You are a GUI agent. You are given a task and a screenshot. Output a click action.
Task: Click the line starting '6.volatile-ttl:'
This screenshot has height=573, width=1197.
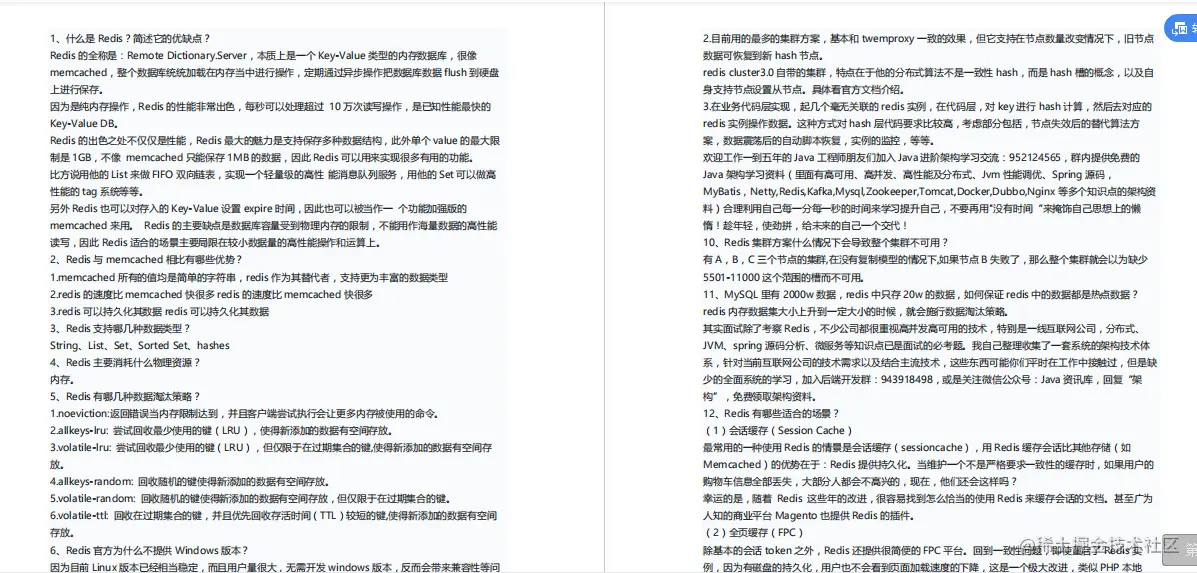[x=273, y=515]
